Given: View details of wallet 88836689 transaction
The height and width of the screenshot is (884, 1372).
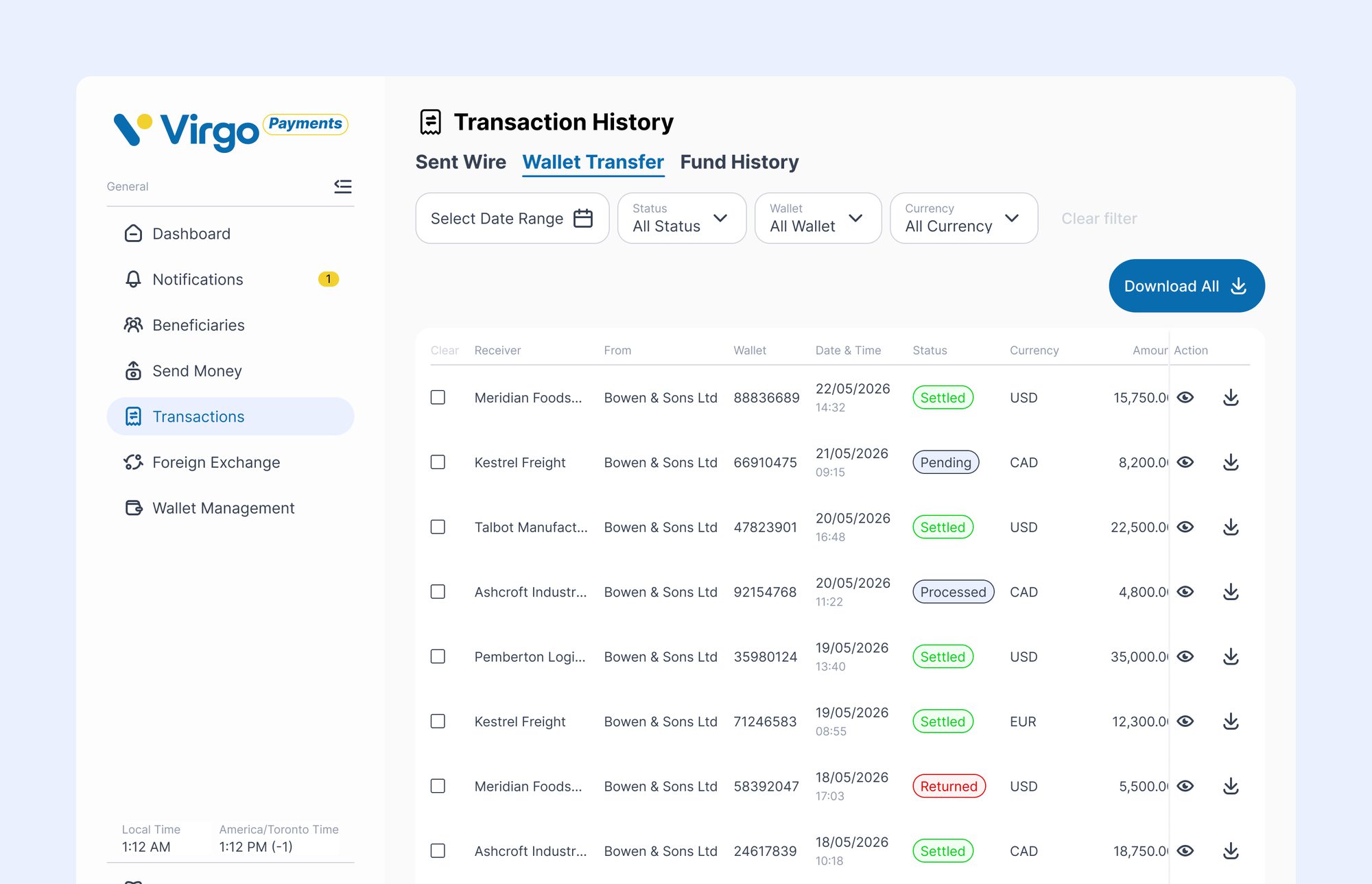Looking at the screenshot, I should click(1185, 398).
